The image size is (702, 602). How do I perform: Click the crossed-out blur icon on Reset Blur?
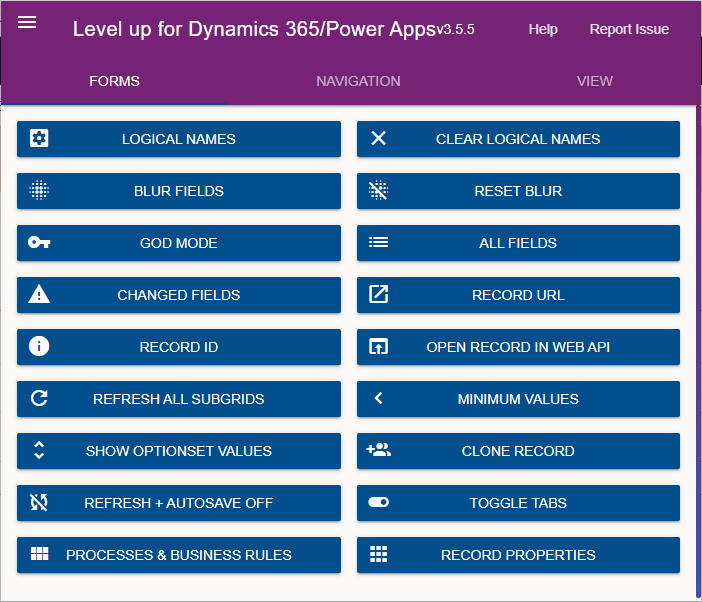(378, 190)
